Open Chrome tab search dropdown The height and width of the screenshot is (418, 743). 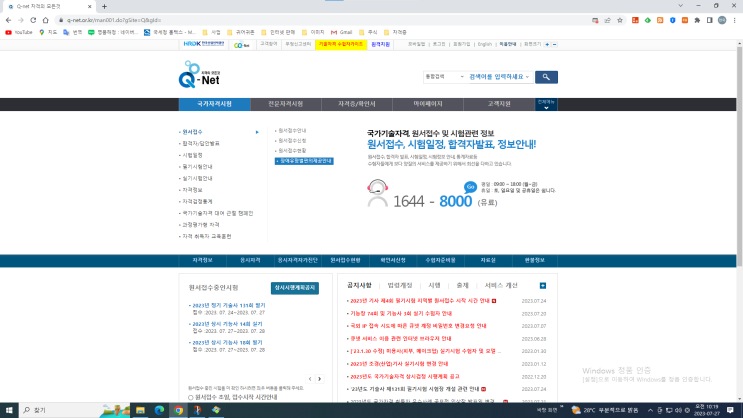click(680, 6)
